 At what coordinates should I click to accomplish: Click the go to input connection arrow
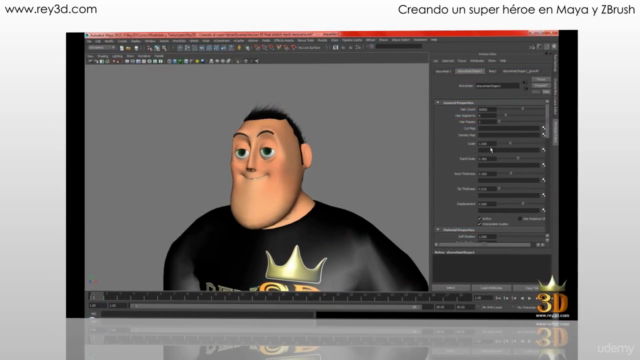point(524,82)
